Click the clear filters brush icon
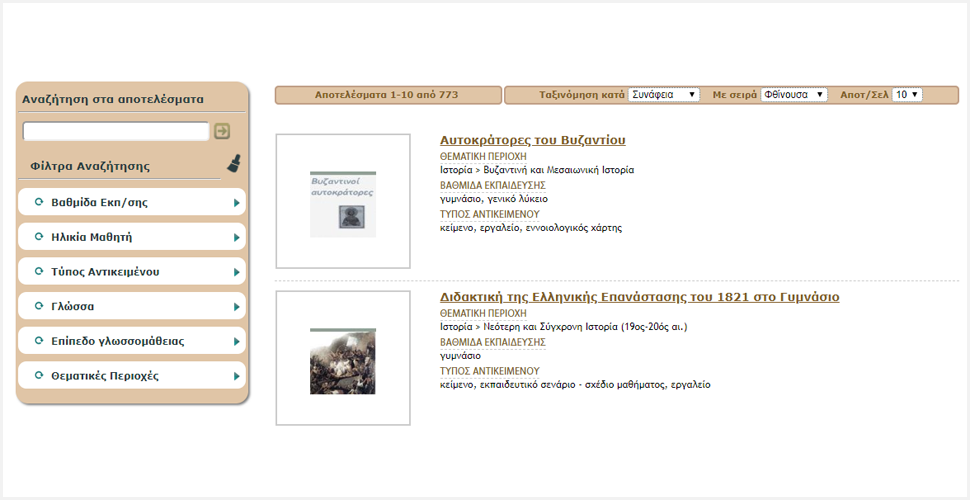Screen dimensions: 970x500 tap(233, 164)
